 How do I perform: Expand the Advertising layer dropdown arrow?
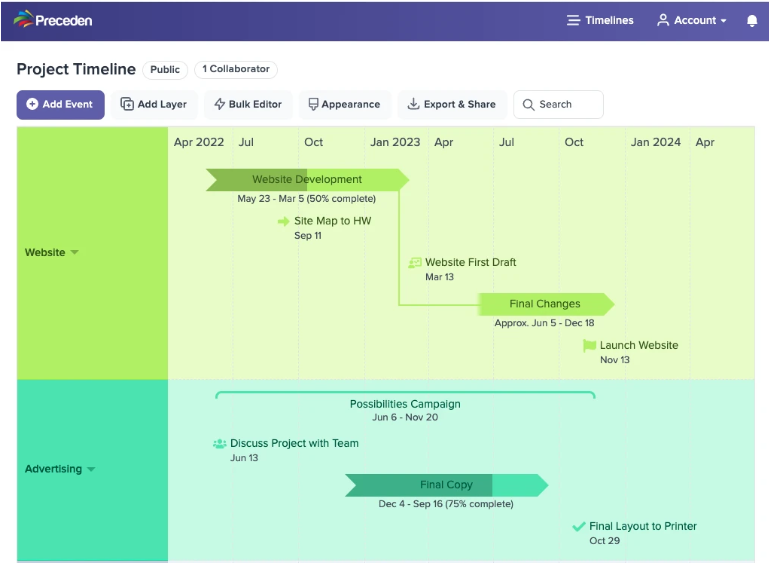point(91,469)
